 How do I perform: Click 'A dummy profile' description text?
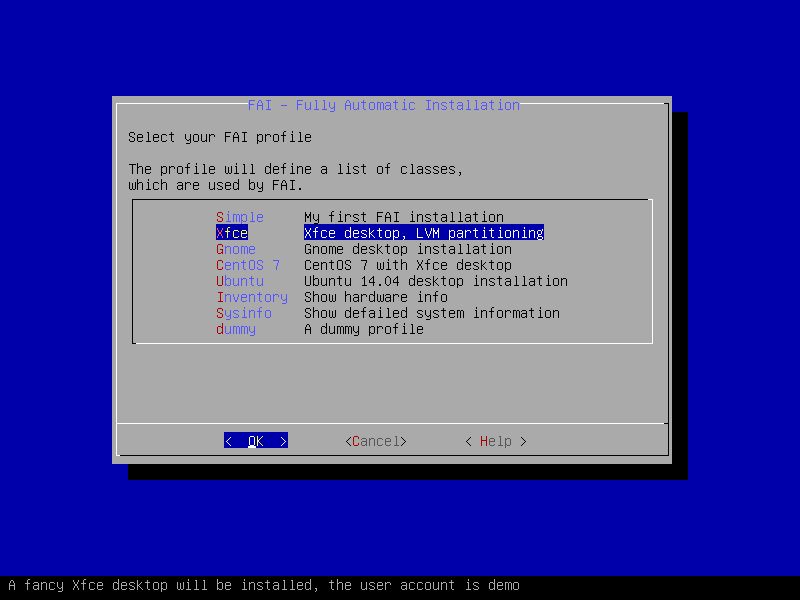point(364,329)
